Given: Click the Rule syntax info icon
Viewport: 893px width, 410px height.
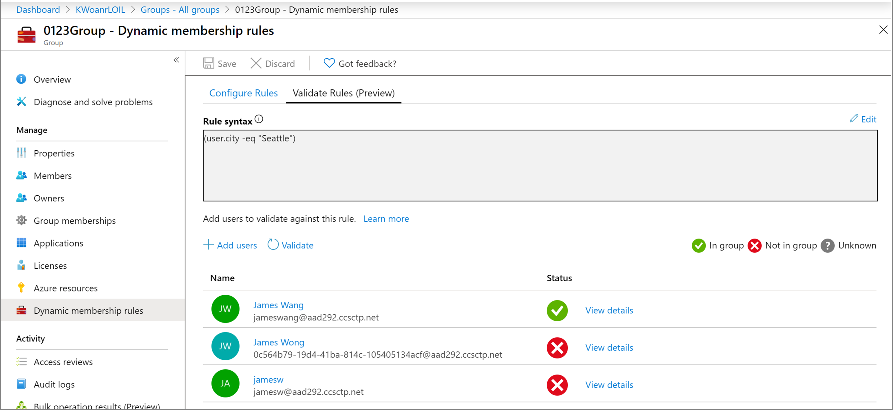Looking at the screenshot, I should [259, 120].
